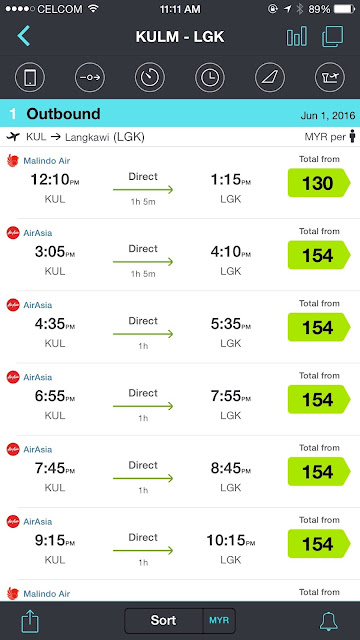The image size is (360, 640).
Task: Tap the share icon
Action: point(30,621)
